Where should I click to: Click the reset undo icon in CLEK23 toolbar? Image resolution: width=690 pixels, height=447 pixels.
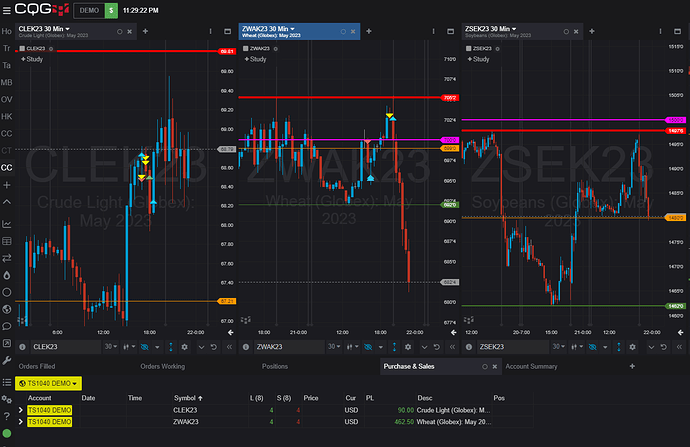(214, 347)
